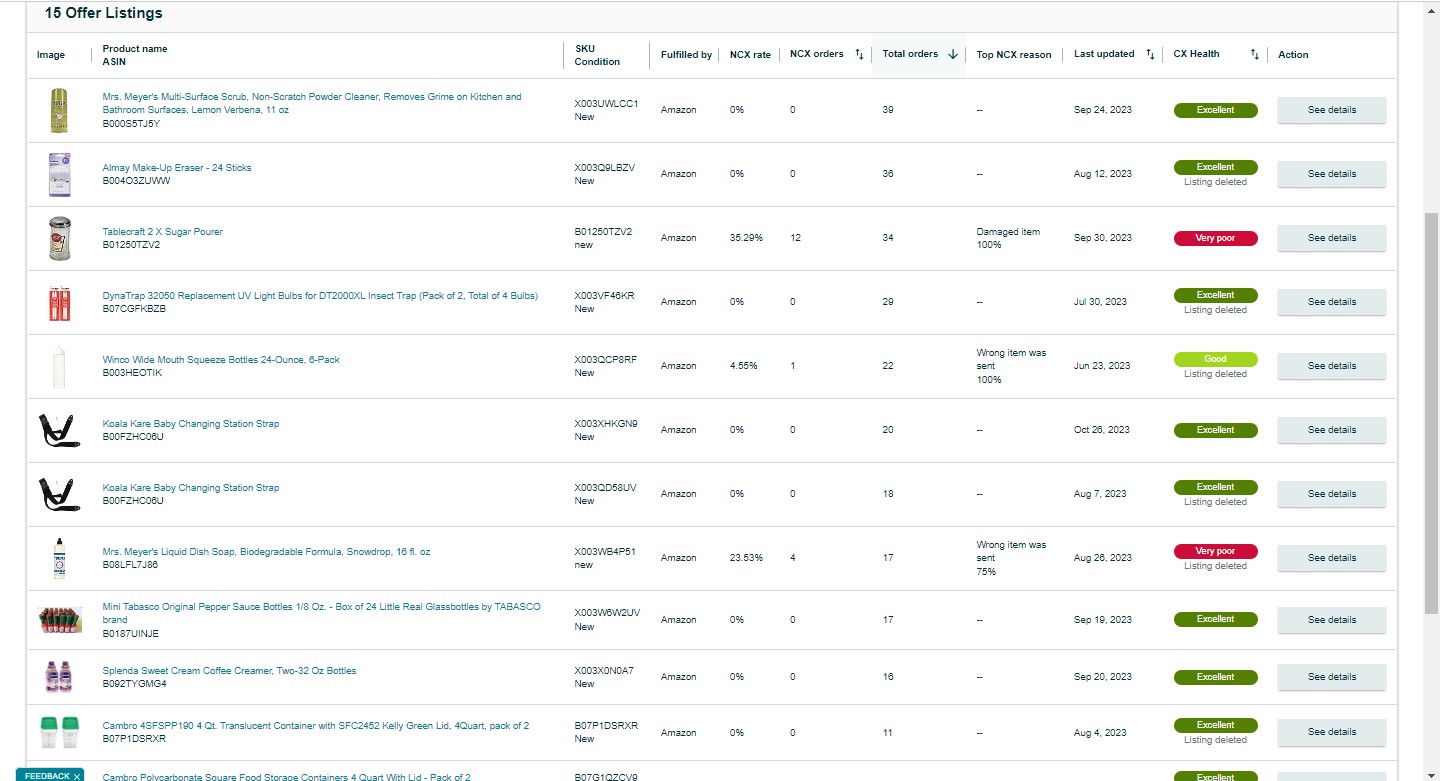The width and height of the screenshot is (1440, 781).
Task: Click the Tablecraft Sugar Pourer thumbnail
Action: coord(60,238)
